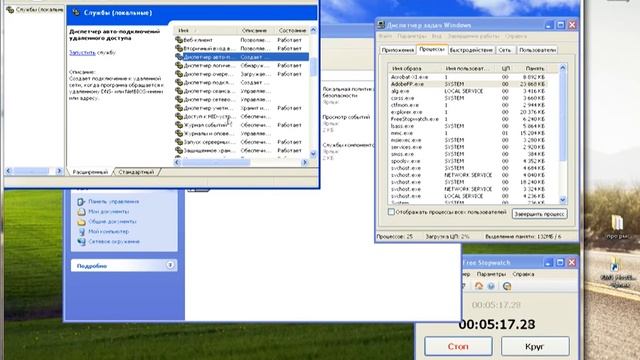Enable Отображать процессы всех пользователей checkbox

click(x=391, y=212)
